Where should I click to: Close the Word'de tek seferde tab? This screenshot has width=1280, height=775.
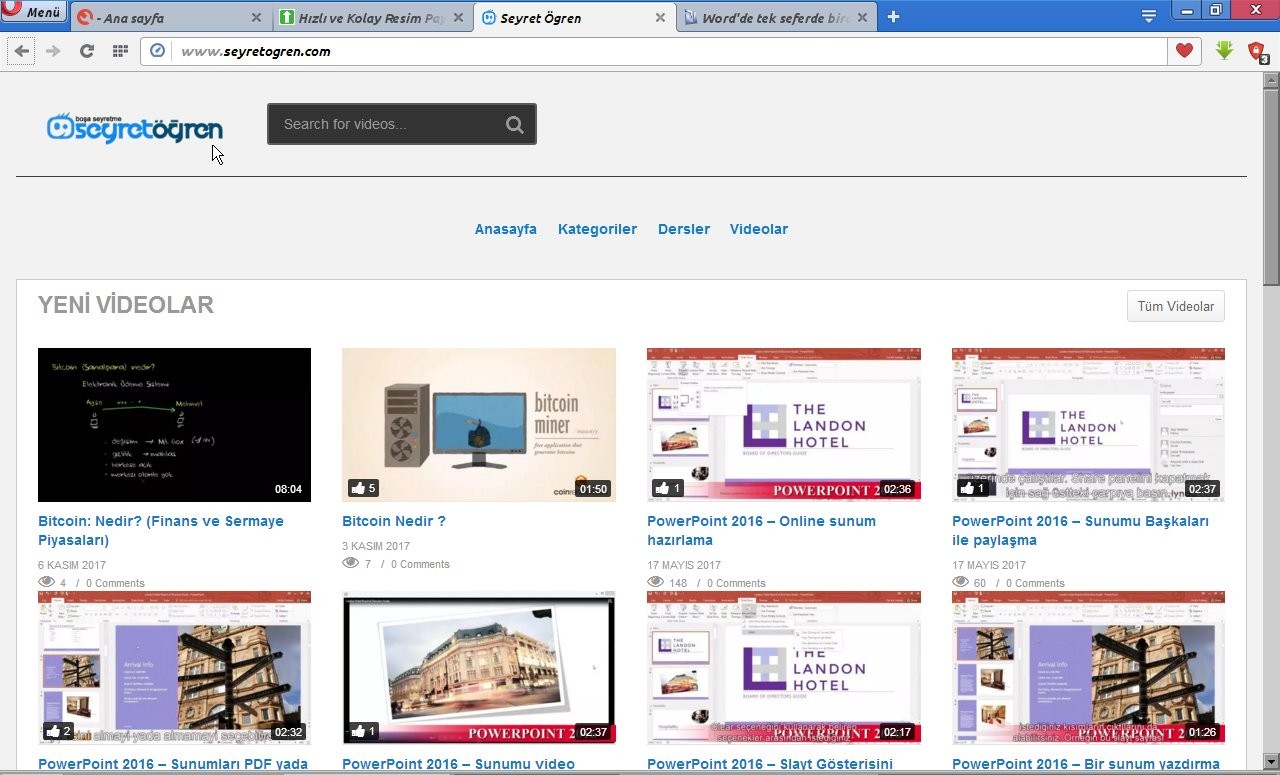(862, 18)
